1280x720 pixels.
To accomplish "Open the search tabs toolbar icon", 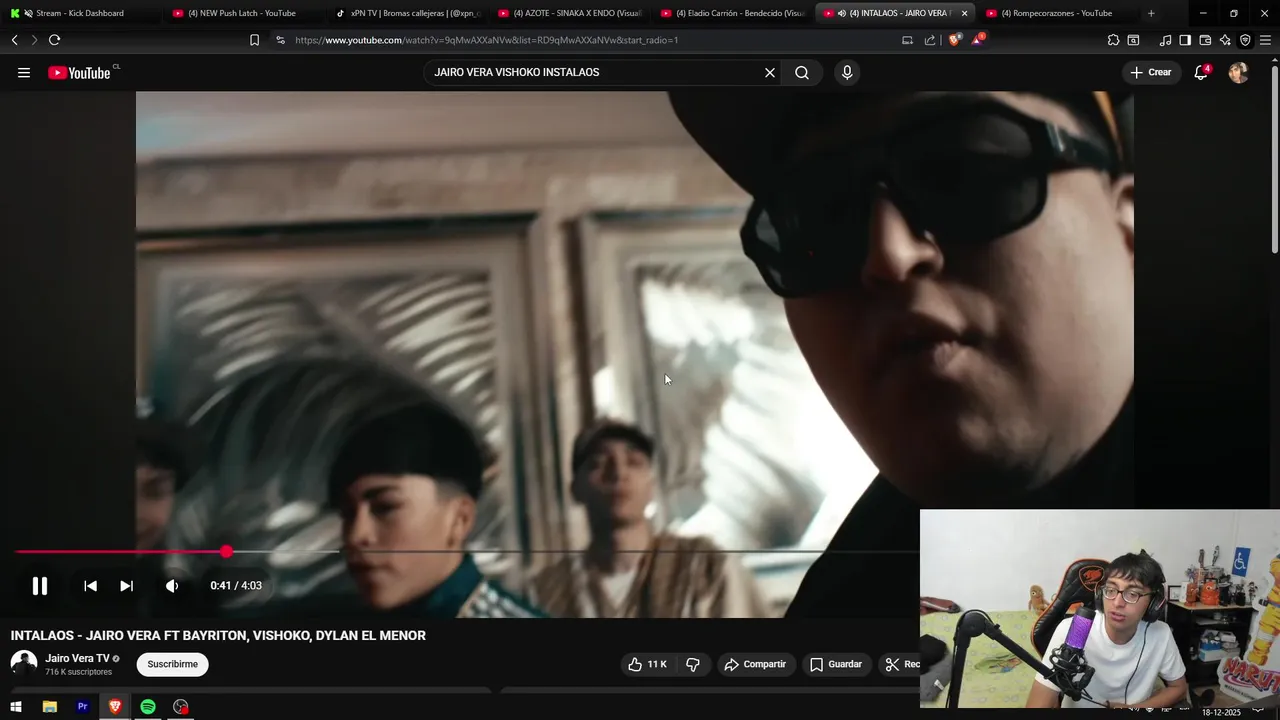I will point(1133,40).
